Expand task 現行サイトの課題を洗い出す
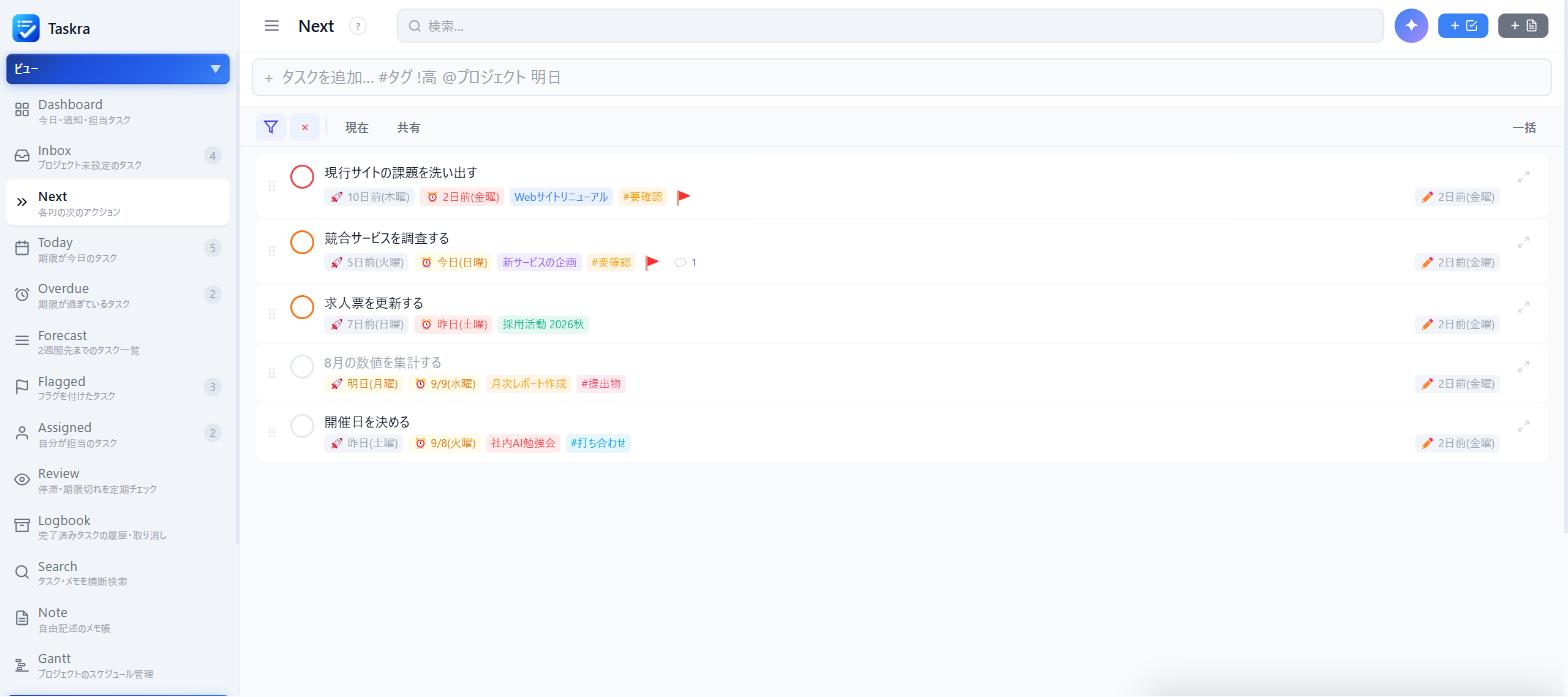The width and height of the screenshot is (1568, 697). pyautogui.click(x=1524, y=177)
